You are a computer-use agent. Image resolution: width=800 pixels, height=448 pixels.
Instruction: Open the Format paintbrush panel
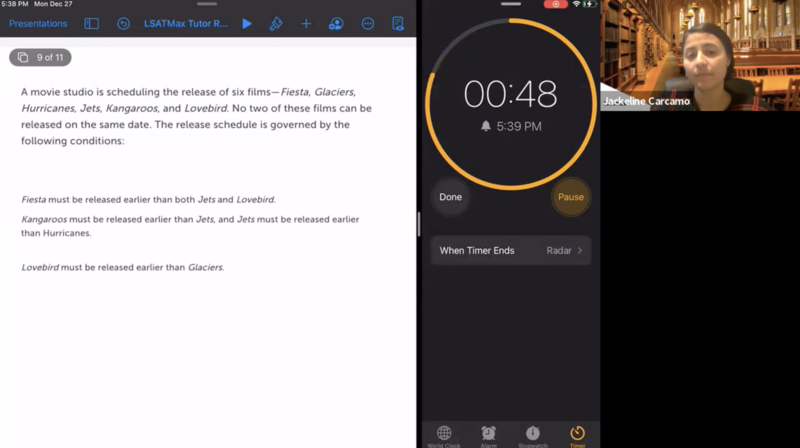click(276, 23)
